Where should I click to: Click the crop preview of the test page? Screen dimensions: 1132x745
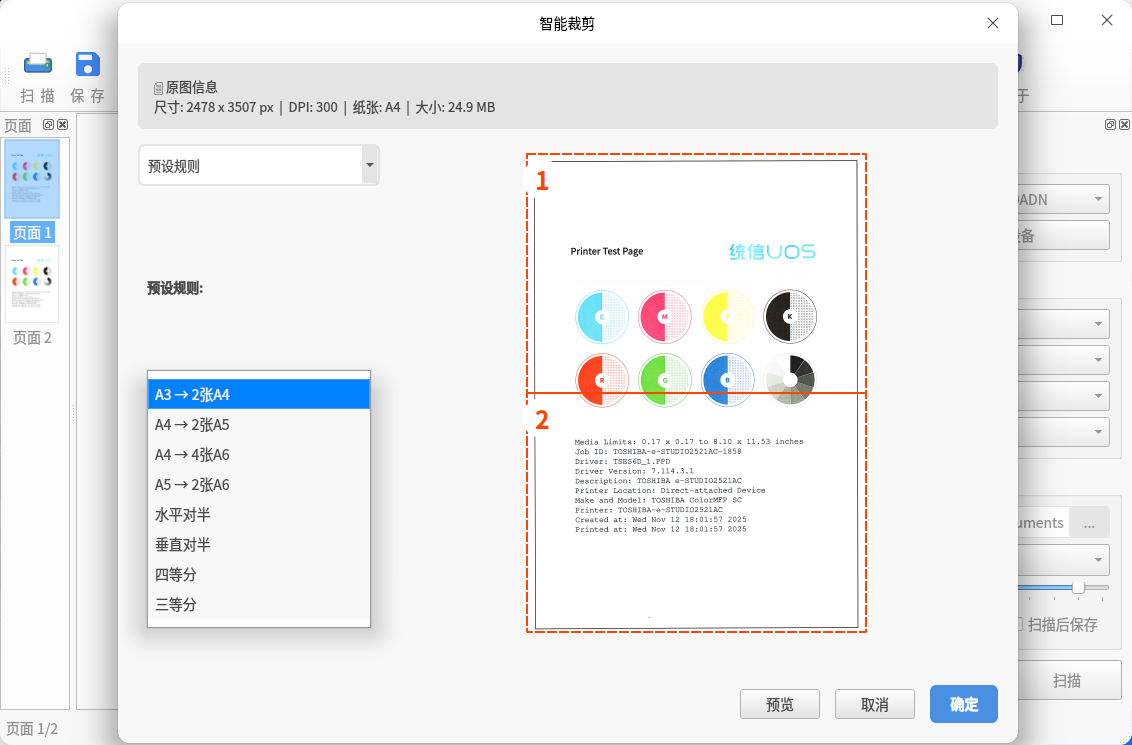696,393
